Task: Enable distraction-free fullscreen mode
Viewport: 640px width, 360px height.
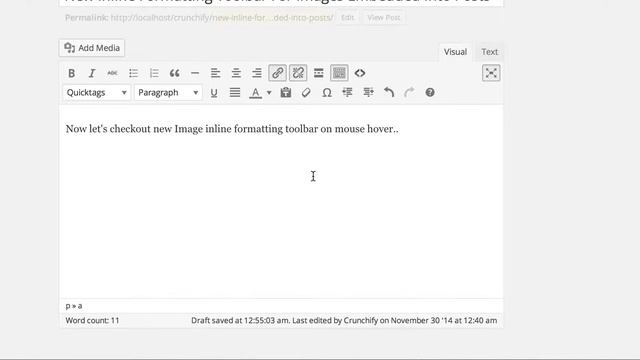Action: 491,73
